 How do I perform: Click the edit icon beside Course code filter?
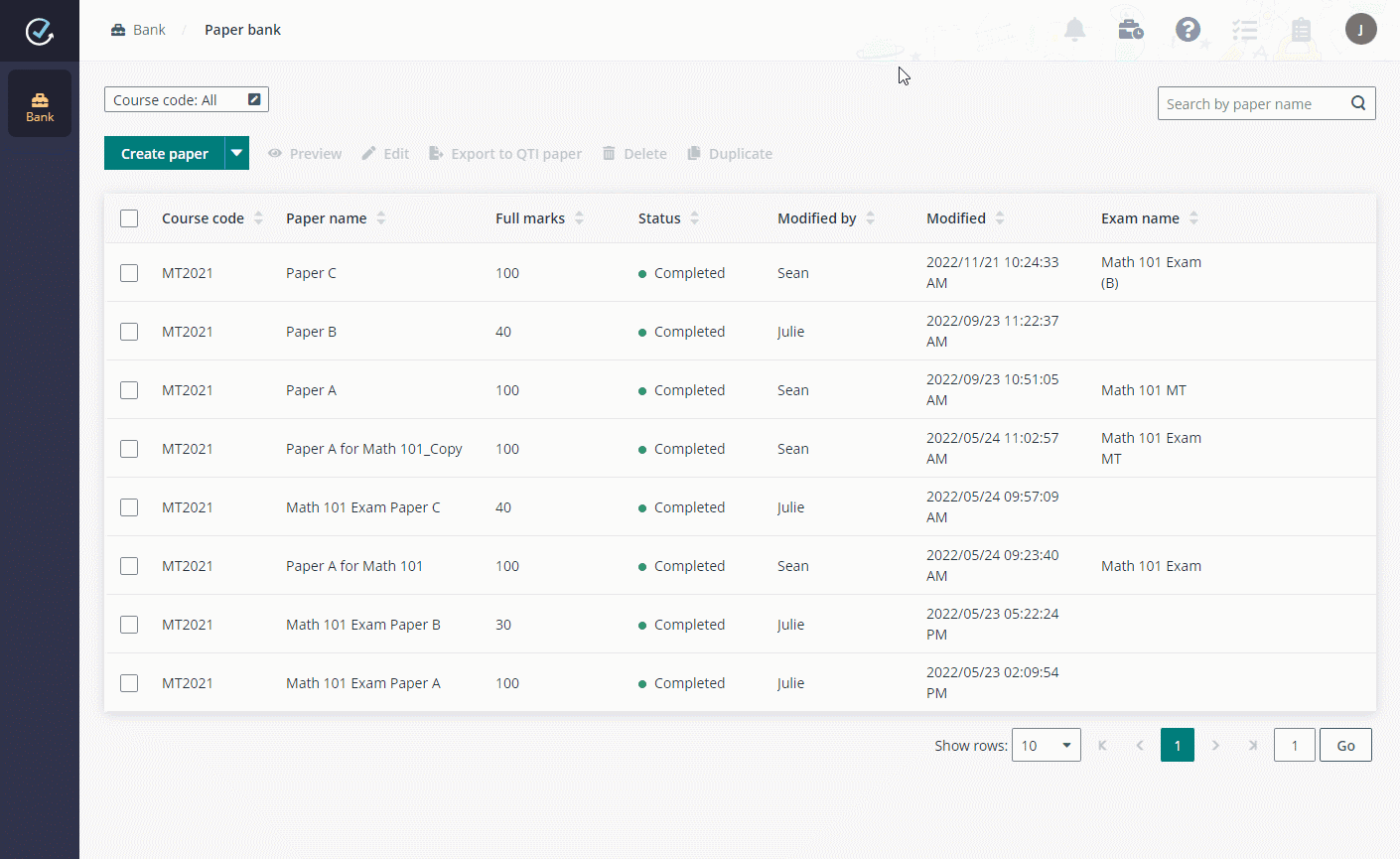254,99
